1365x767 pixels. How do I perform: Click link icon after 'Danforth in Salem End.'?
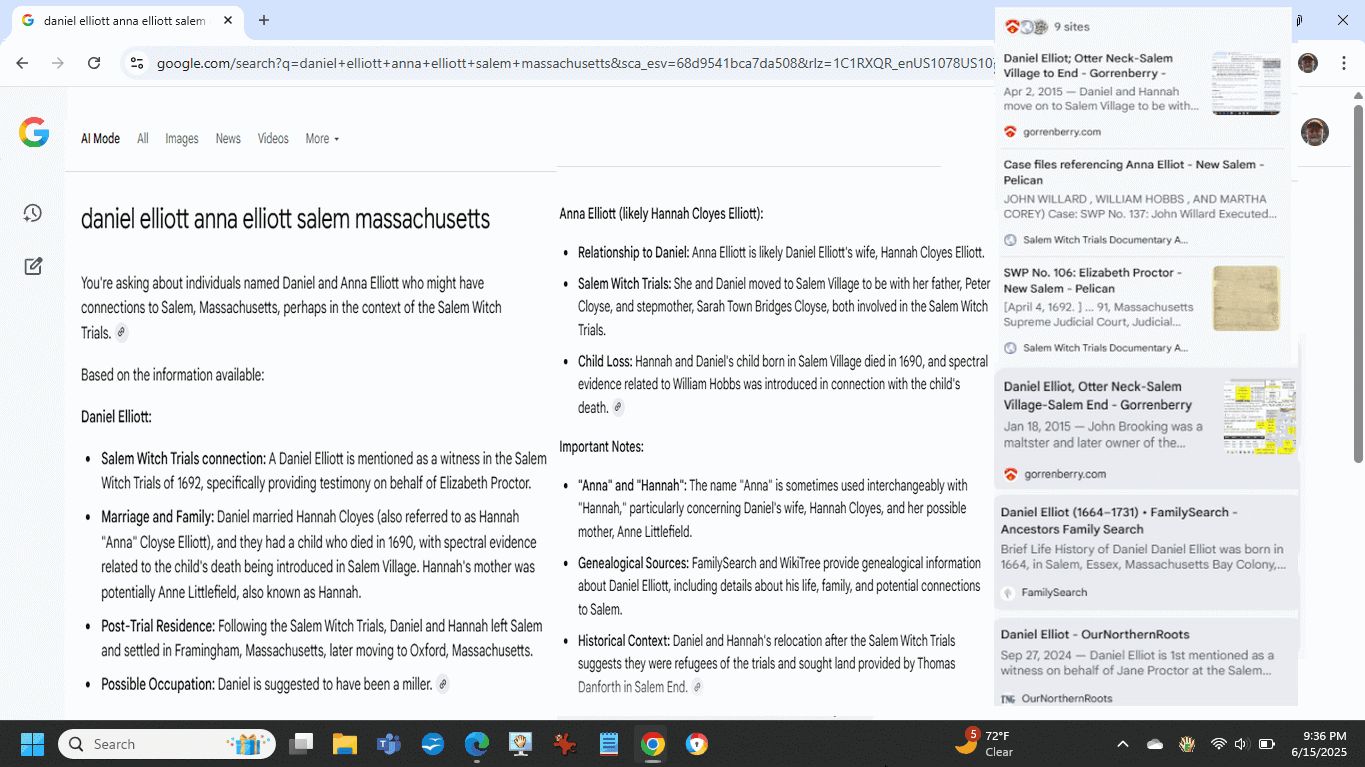click(x=697, y=687)
